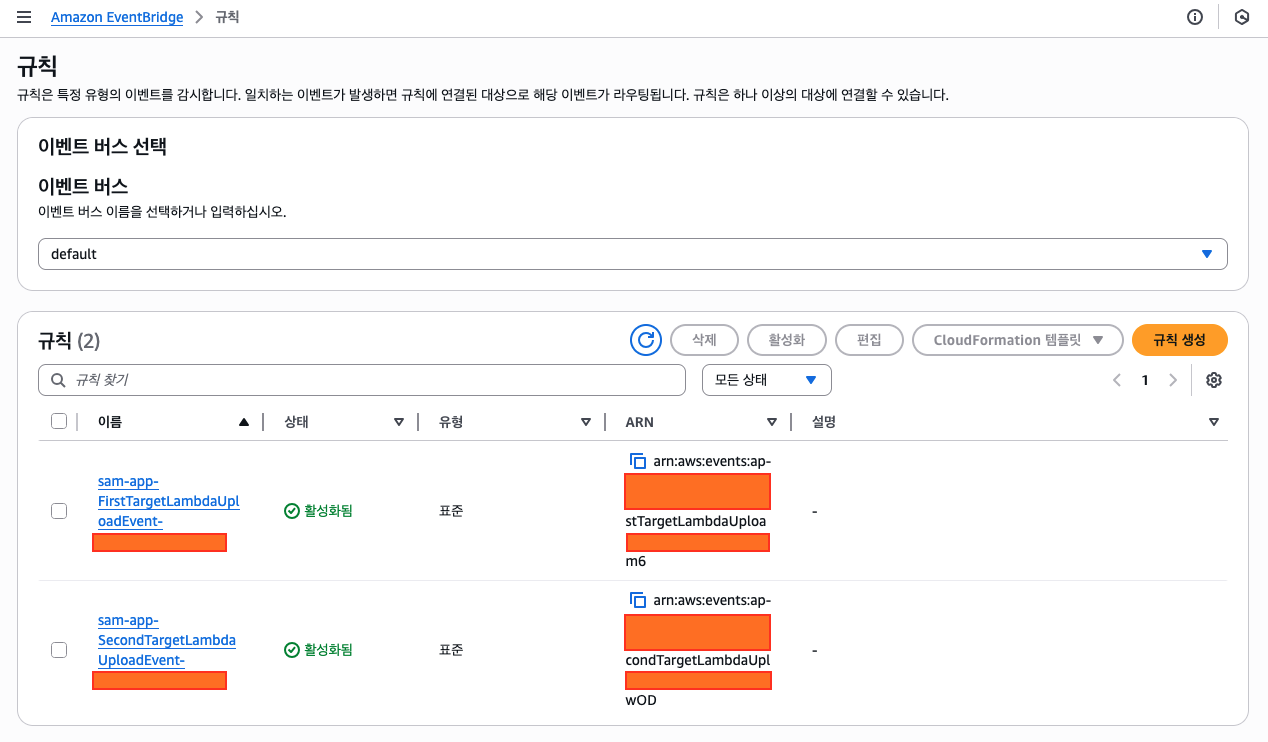Go to next page arrow
Screen dimensions: 1268x742
tap(1173, 380)
